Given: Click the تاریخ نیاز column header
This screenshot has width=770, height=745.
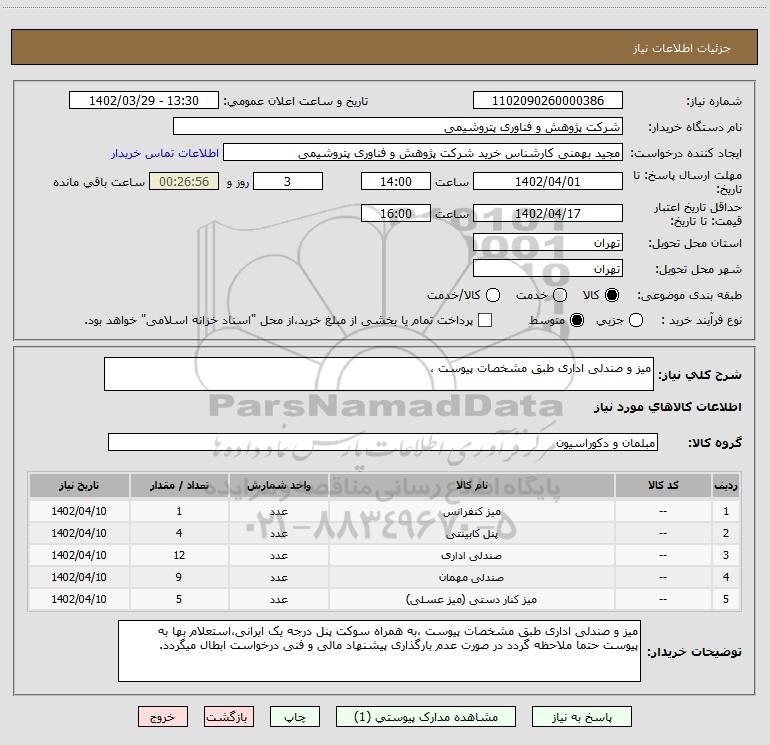Looking at the screenshot, I should point(79,486).
